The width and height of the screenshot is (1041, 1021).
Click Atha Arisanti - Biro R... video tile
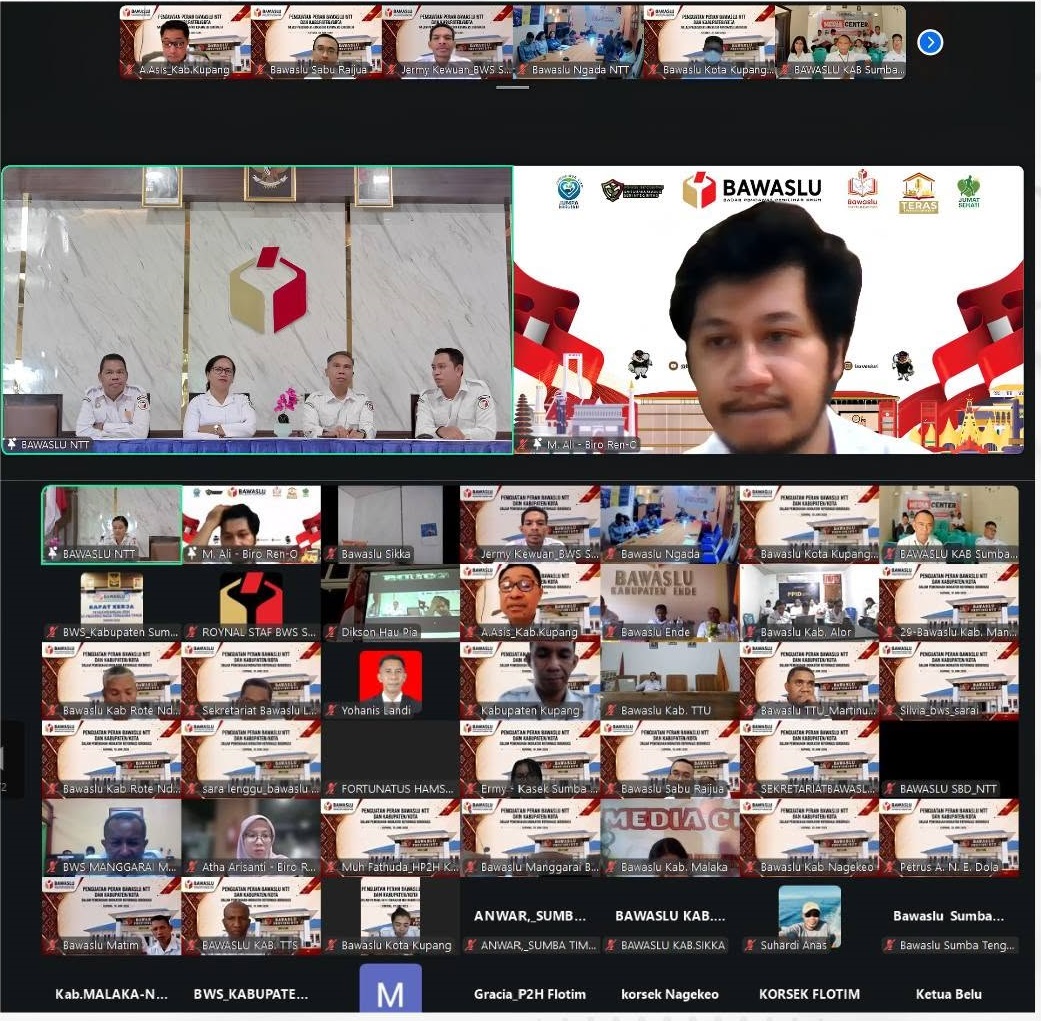251,838
